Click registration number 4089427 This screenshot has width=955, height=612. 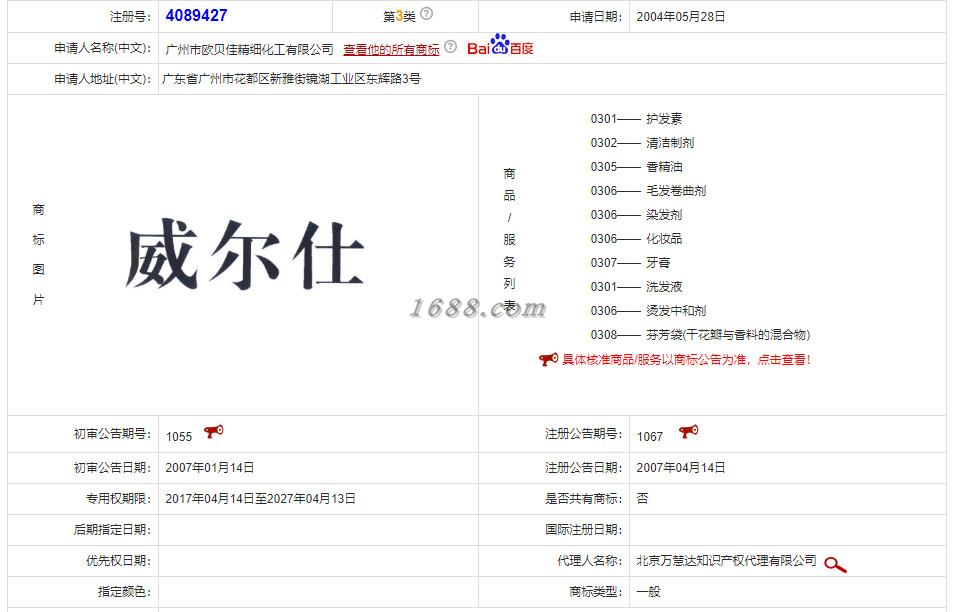[196, 16]
